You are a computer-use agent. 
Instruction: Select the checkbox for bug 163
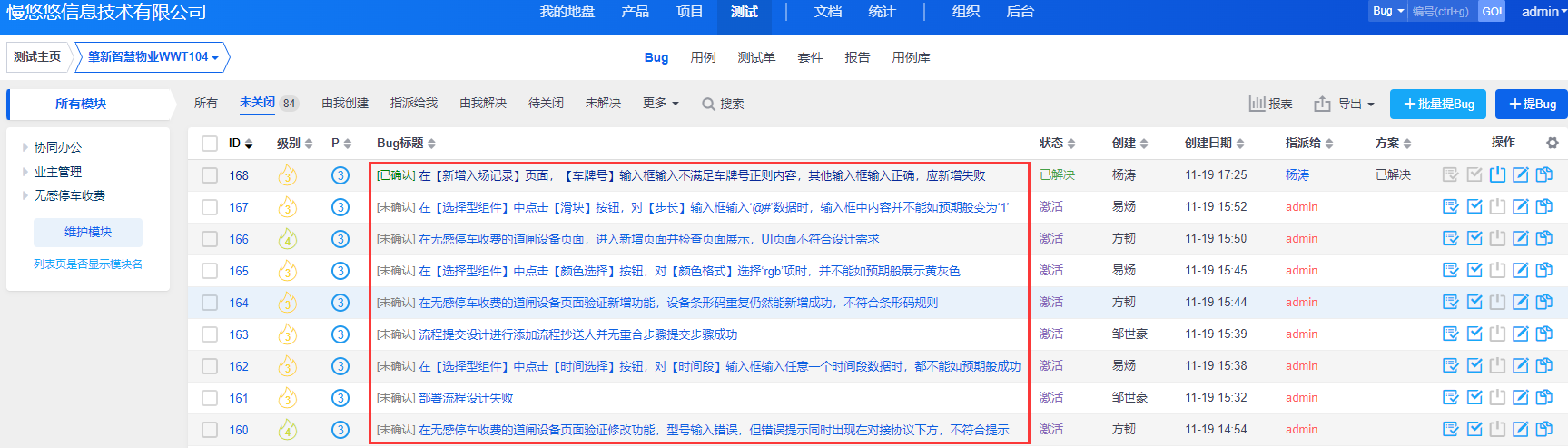coord(210,334)
